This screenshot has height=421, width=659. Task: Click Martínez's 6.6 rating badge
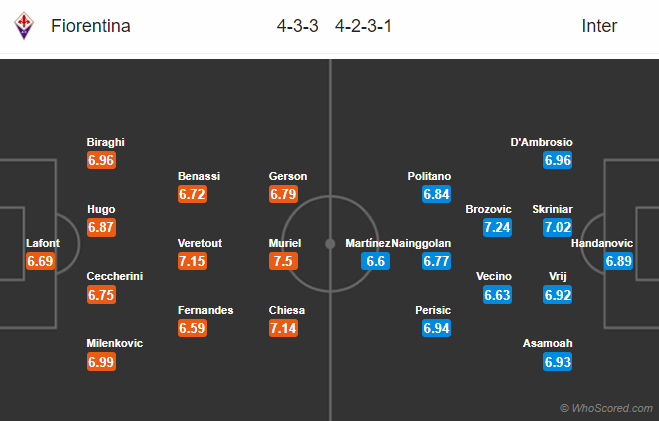pos(375,261)
